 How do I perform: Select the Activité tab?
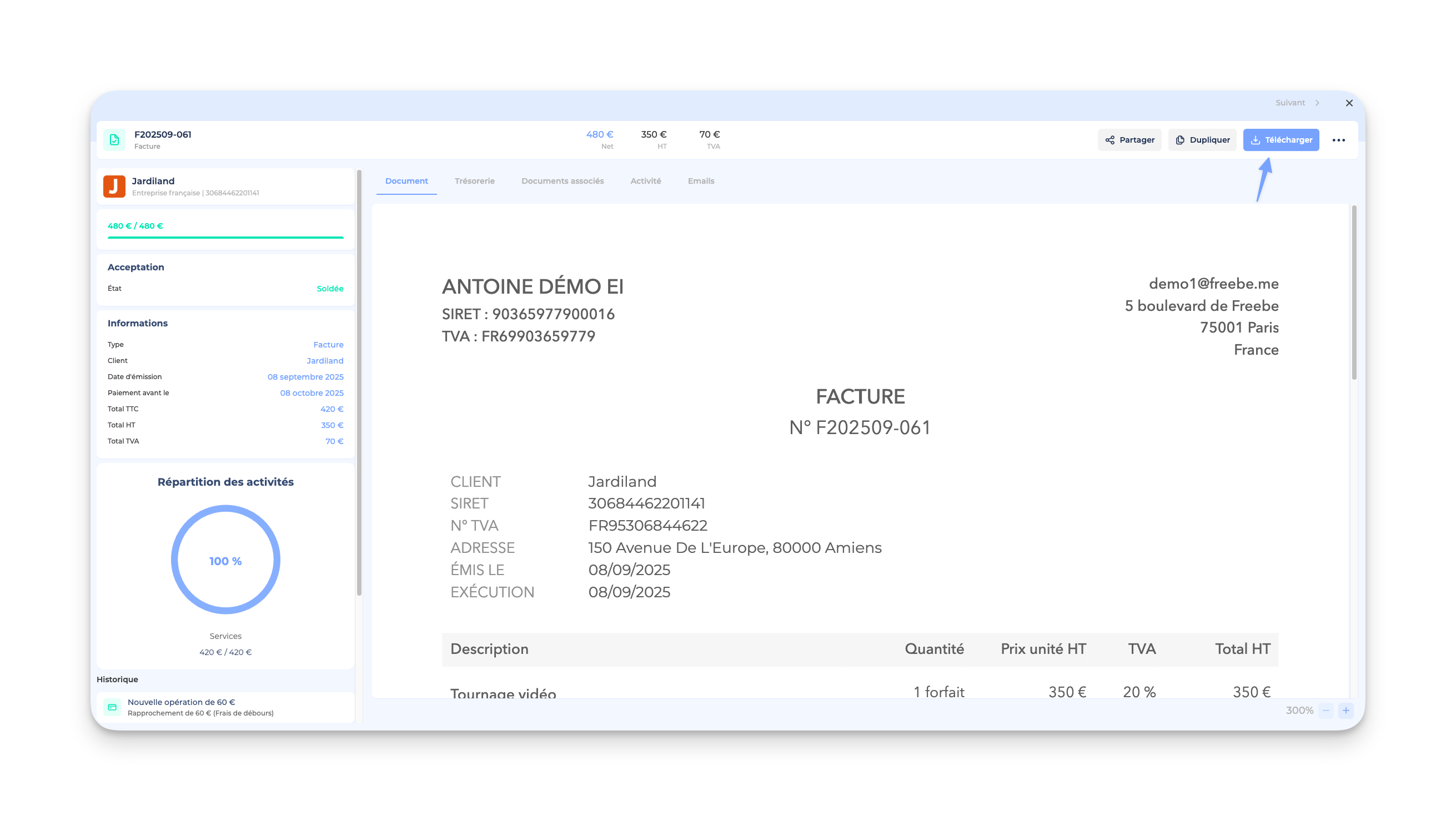point(645,181)
